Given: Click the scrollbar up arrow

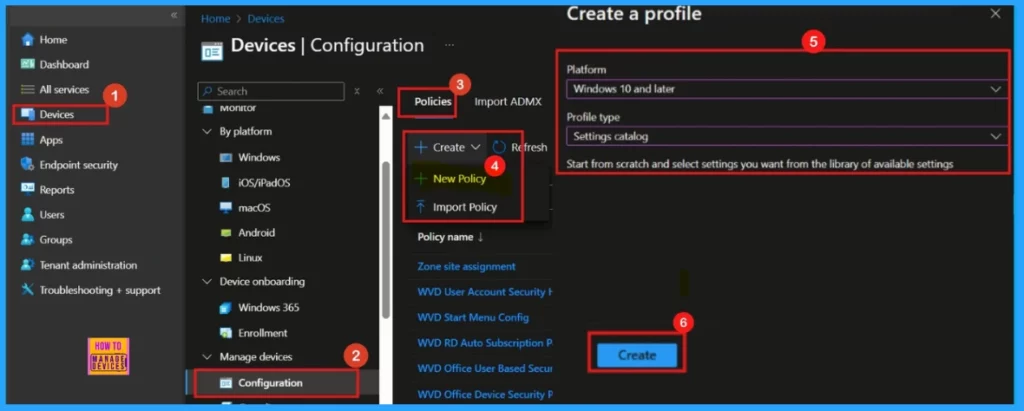Looking at the screenshot, I should 385,116.
